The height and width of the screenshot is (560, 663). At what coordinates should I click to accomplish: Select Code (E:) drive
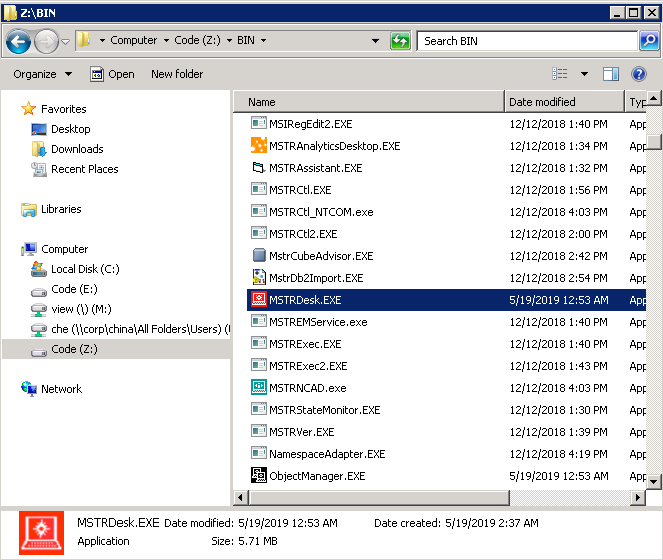click(x=74, y=289)
